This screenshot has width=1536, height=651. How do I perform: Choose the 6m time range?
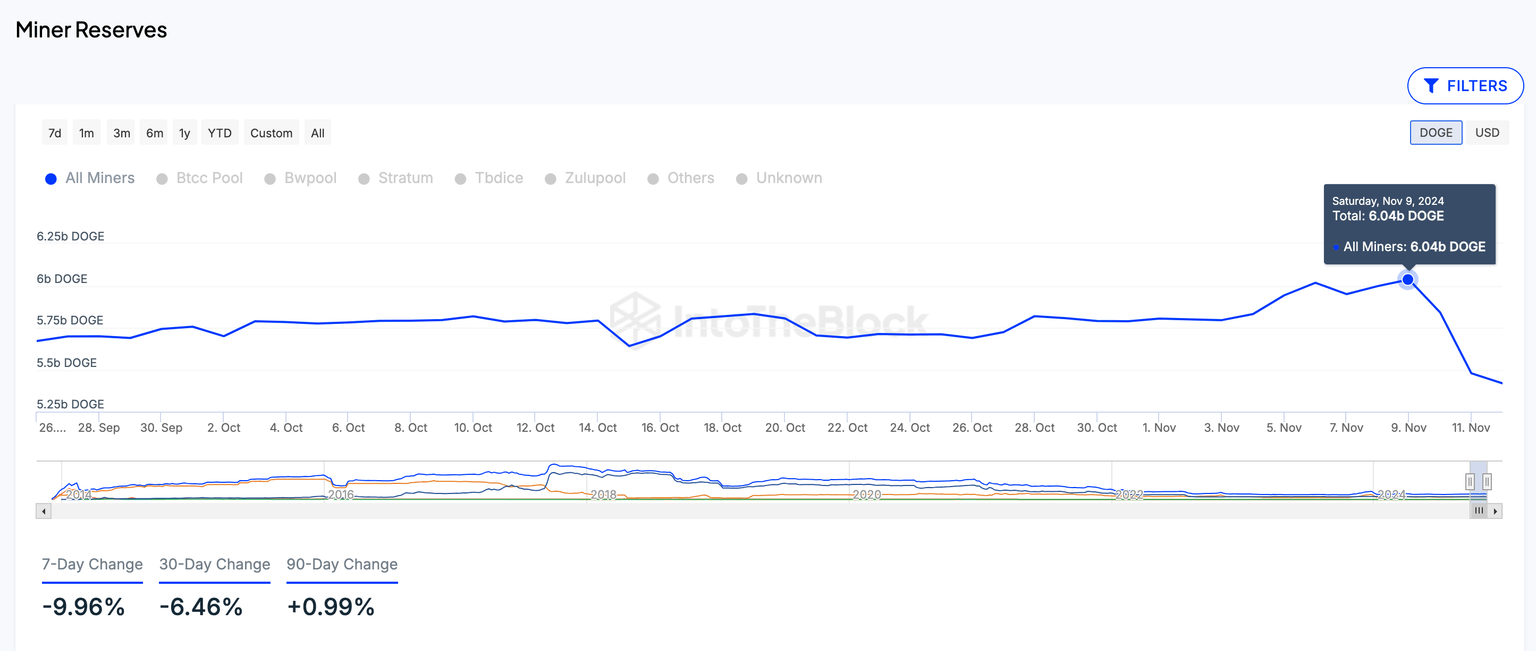tap(154, 133)
